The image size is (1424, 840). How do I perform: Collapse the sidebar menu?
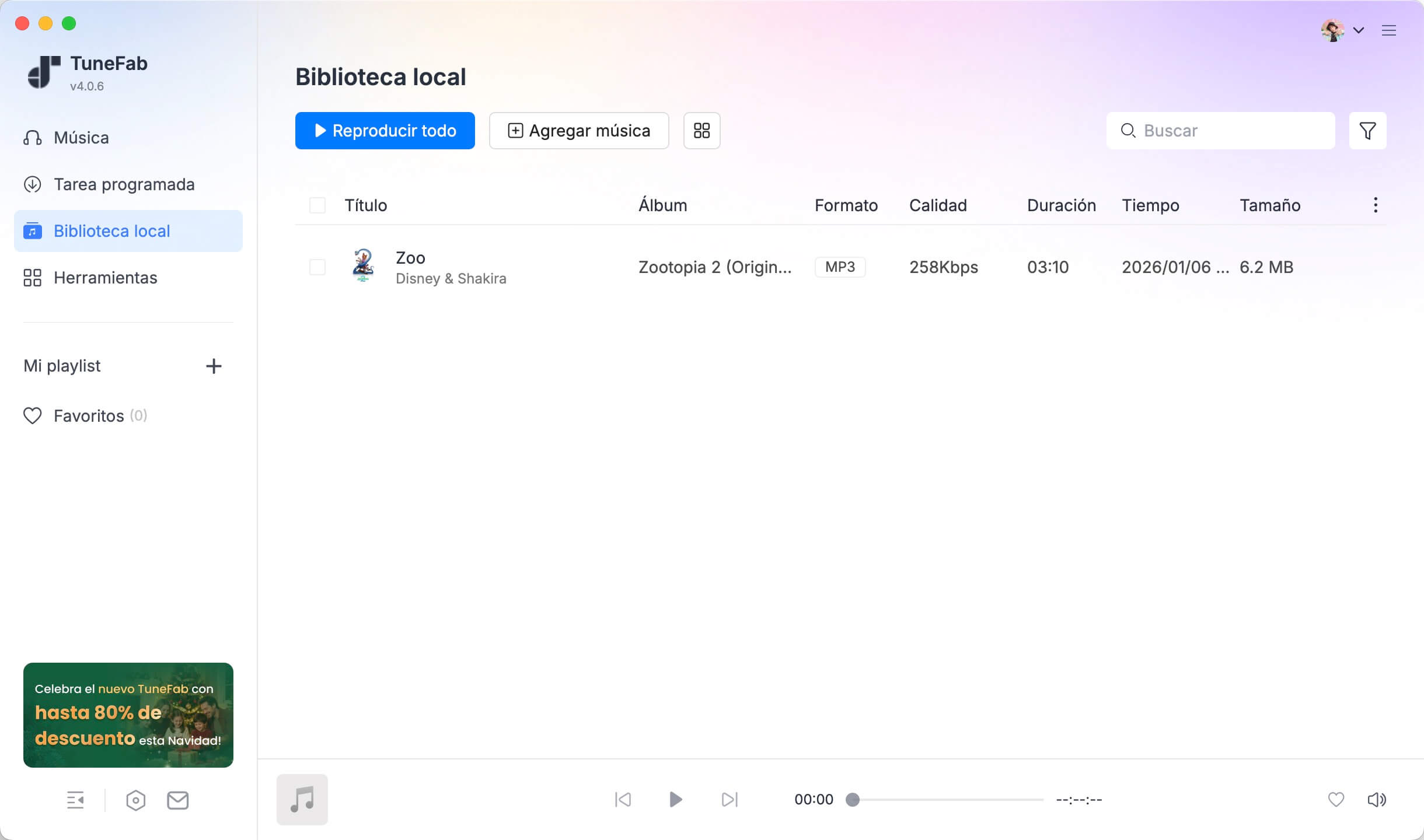(75, 800)
